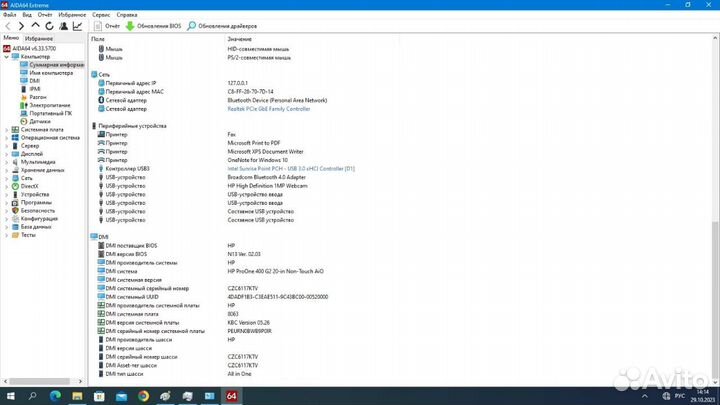Expand the Системная плата tree node
The height and width of the screenshot is (405, 720).
coord(6,130)
